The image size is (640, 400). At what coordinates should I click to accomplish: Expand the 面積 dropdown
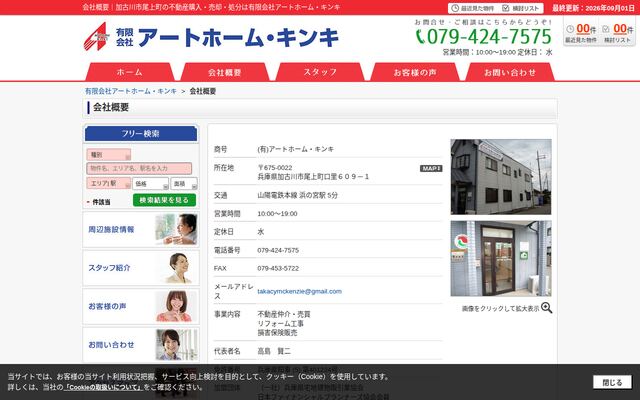tap(184, 184)
